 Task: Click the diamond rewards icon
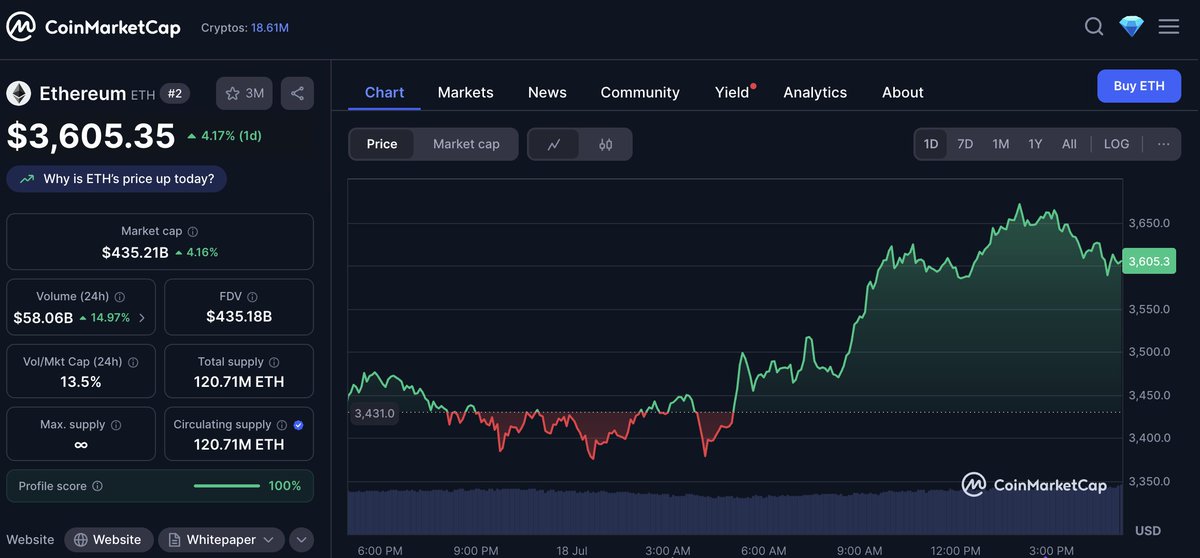[x=1131, y=27]
